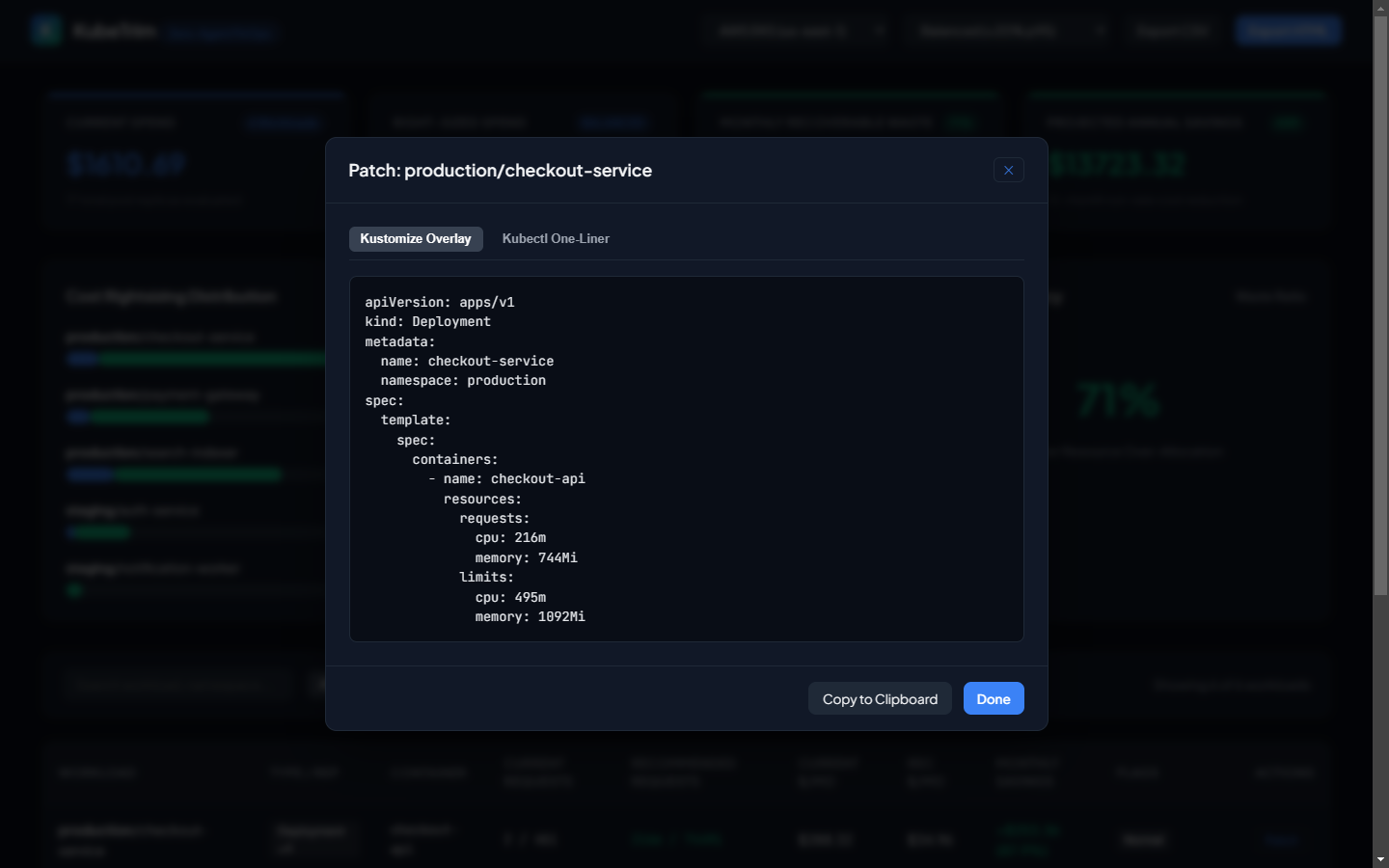Copy the patch with Copy to Clipboard
The image size is (1389, 868).
[x=880, y=698]
